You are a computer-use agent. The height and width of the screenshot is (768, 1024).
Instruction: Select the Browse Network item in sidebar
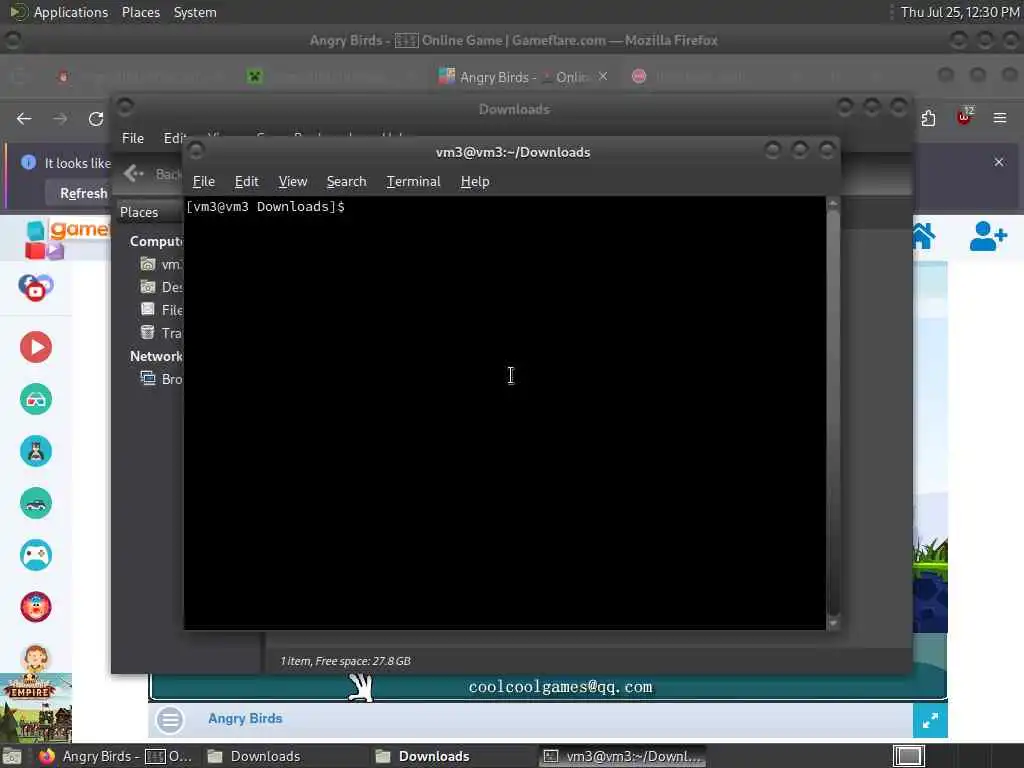[161, 379]
